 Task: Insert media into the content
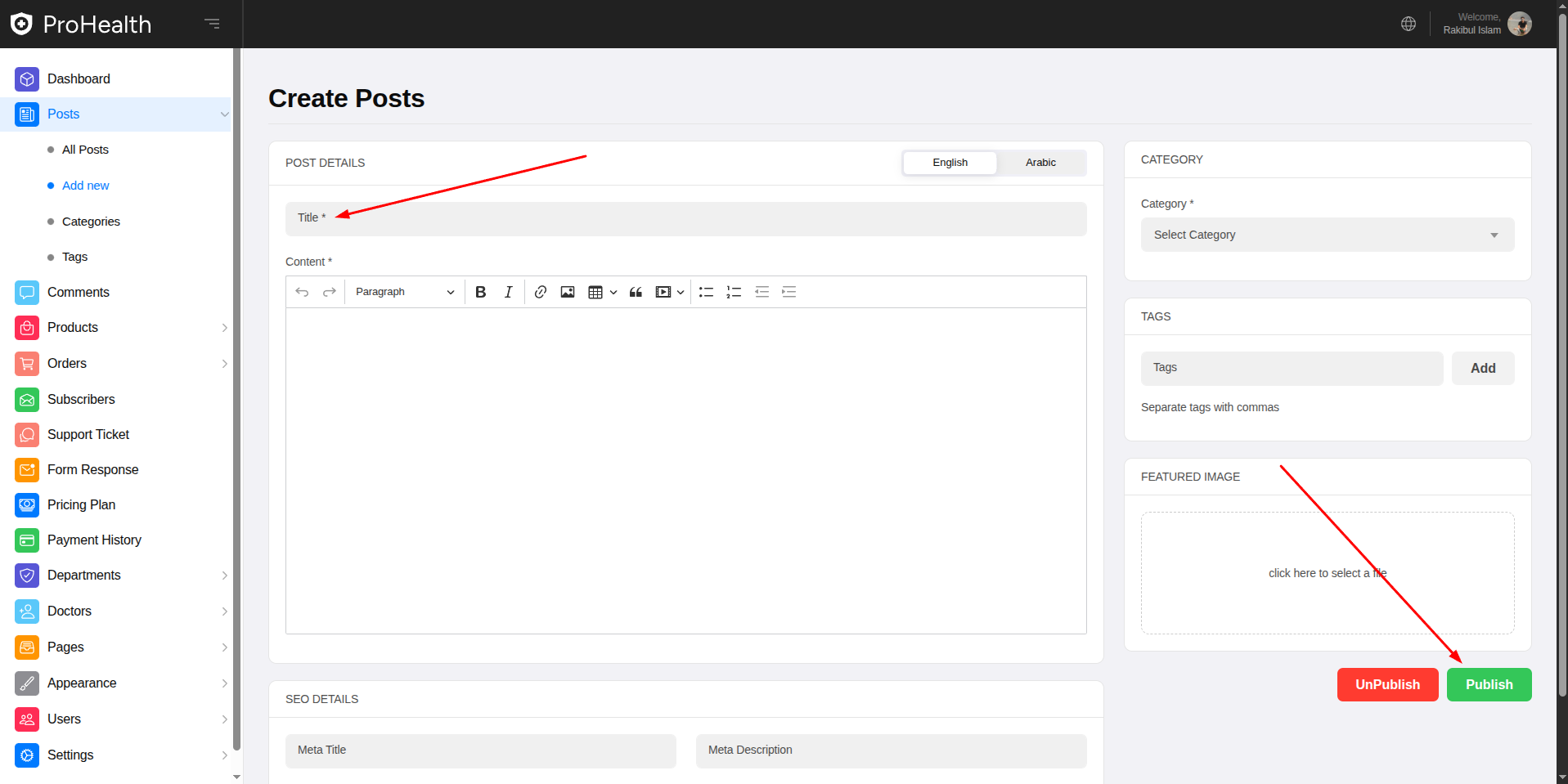(663, 292)
